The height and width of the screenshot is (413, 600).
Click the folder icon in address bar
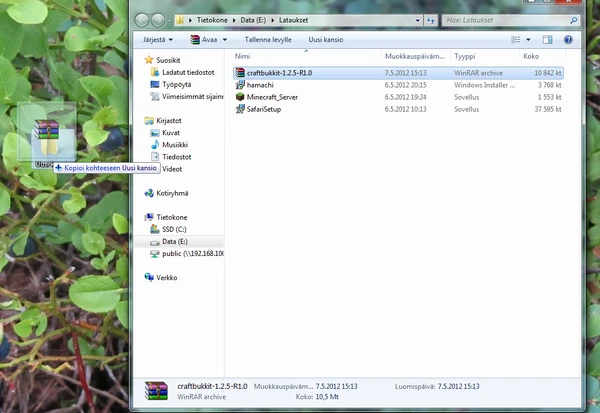(180, 20)
